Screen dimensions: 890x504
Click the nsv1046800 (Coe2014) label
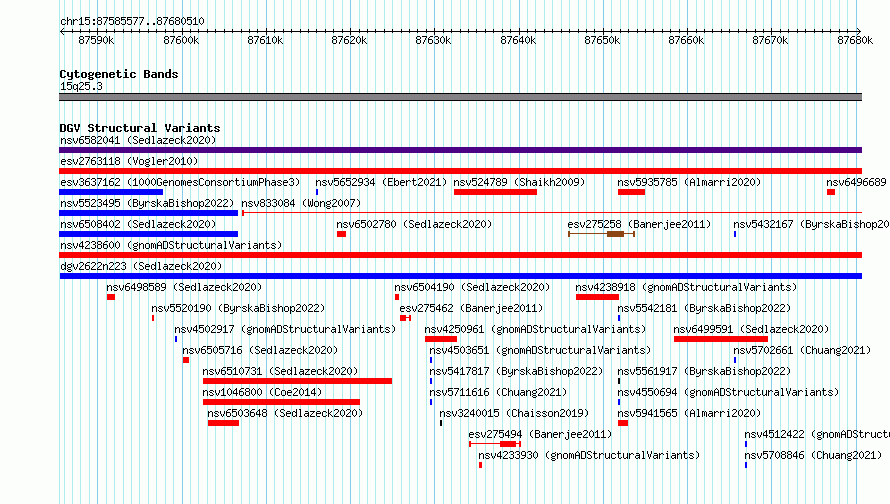point(262,392)
